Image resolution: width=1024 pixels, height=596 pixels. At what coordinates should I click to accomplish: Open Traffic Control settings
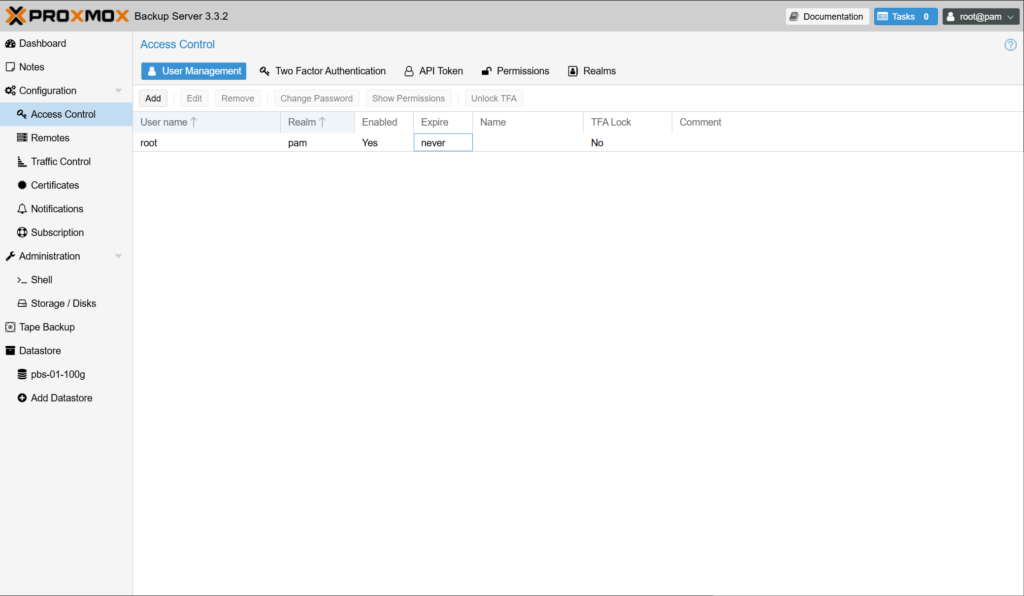point(60,162)
